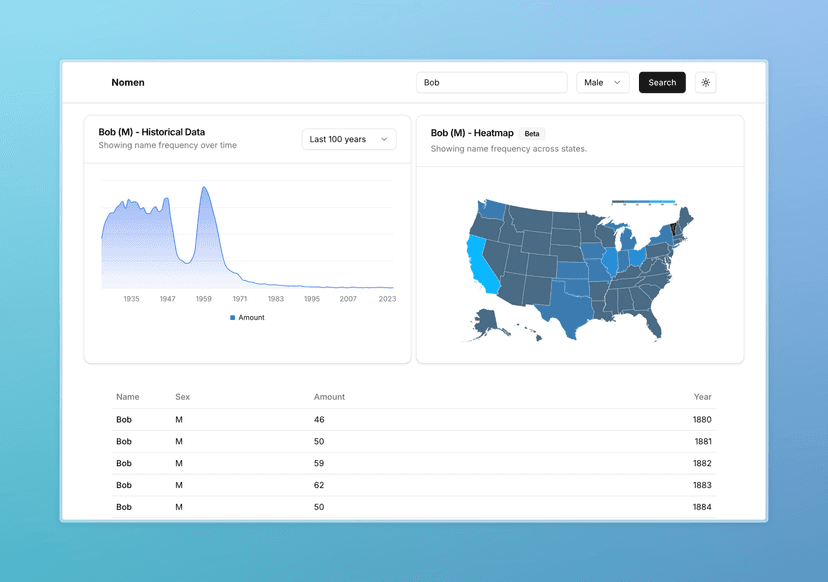The height and width of the screenshot is (582, 828).
Task: Click the blue Amount legend marker
Action: [233, 318]
